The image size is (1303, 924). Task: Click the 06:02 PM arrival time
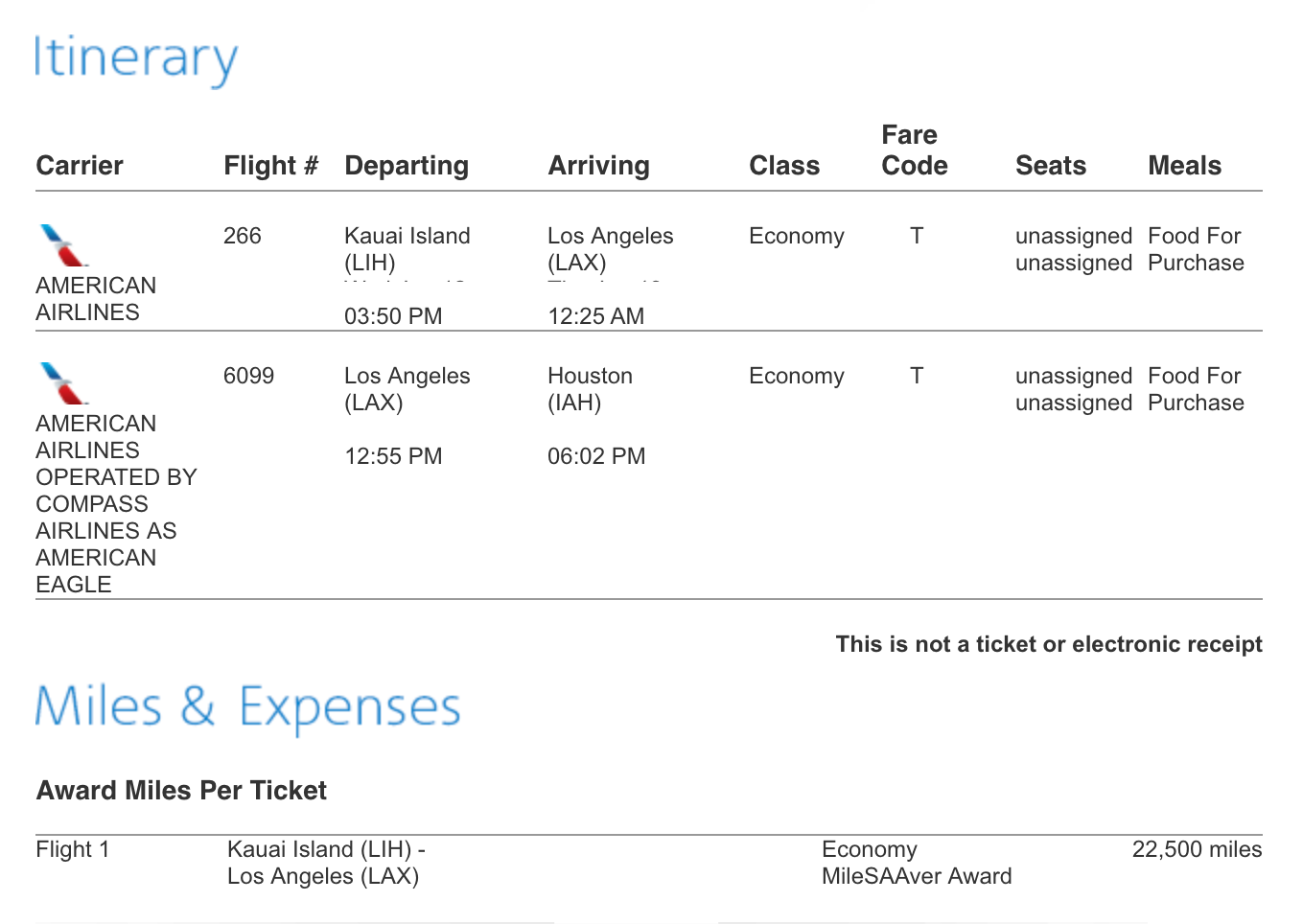coord(596,456)
